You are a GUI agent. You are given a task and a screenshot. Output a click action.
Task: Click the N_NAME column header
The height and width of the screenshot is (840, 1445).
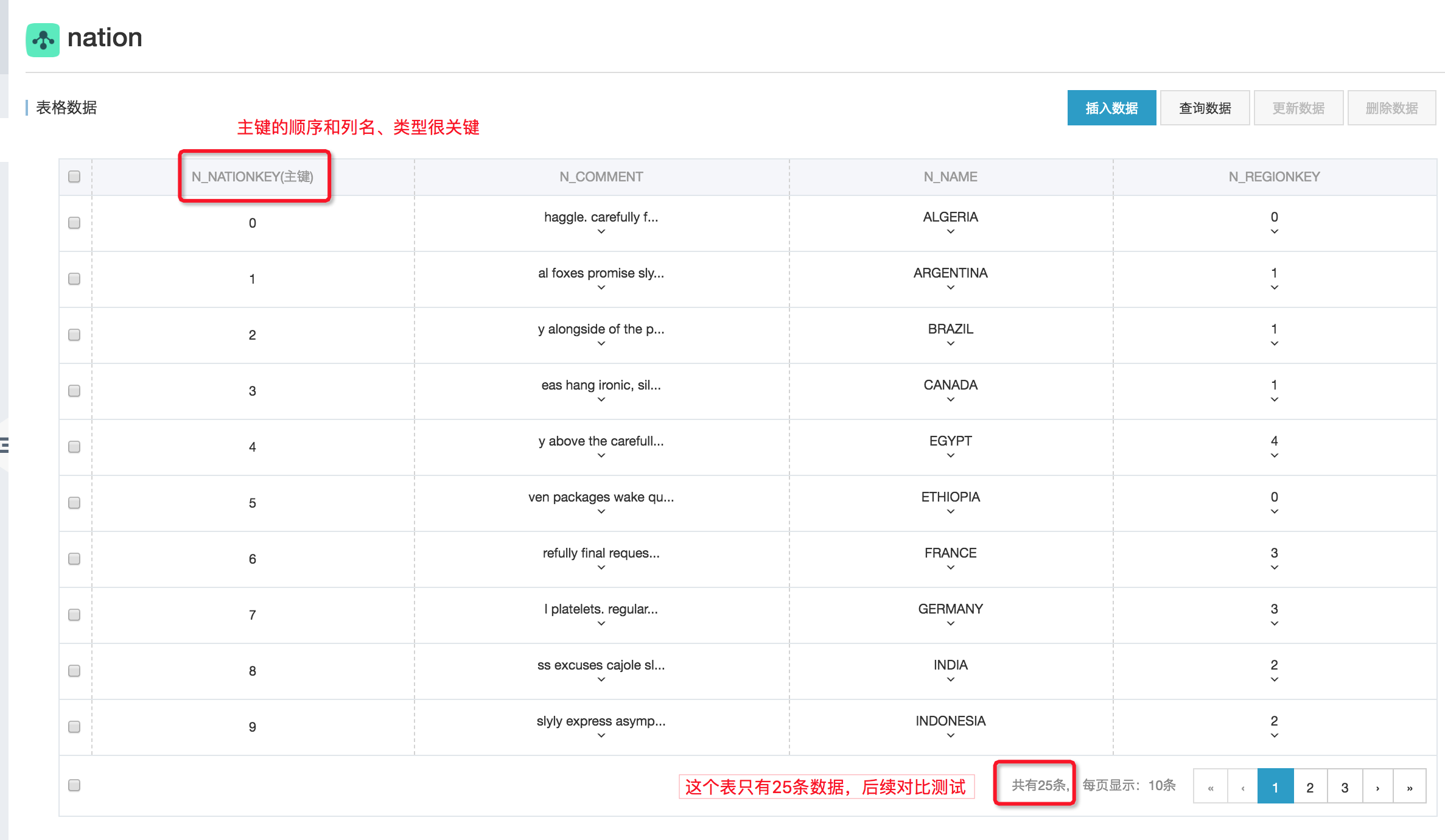[951, 177]
